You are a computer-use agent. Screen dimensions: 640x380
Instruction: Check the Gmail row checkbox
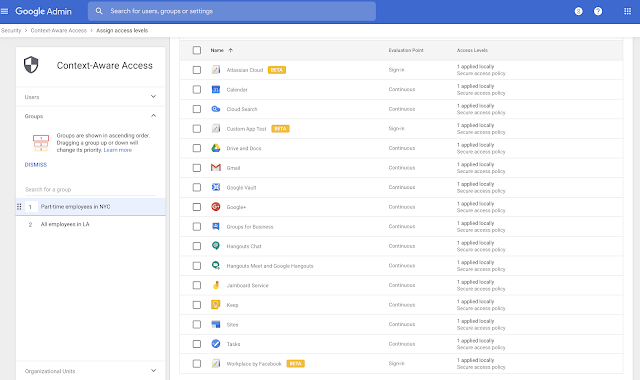pyautogui.click(x=197, y=168)
